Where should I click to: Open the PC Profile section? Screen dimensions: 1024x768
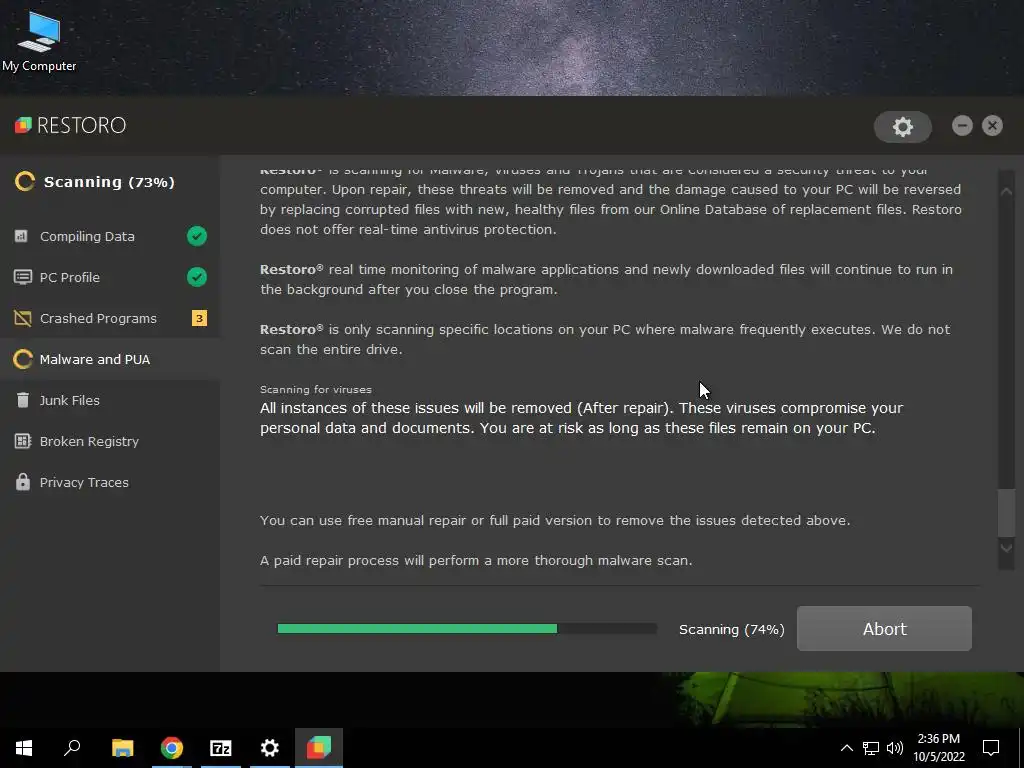(x=110, y=277)
